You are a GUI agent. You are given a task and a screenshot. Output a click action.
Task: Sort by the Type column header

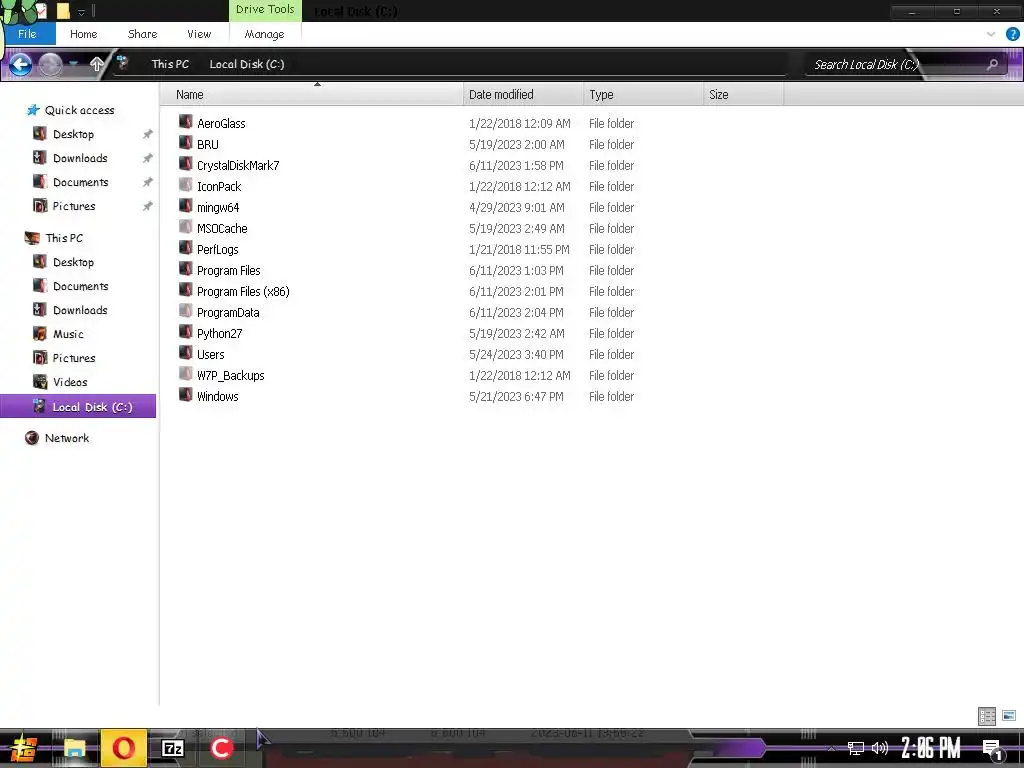[643, 95]
